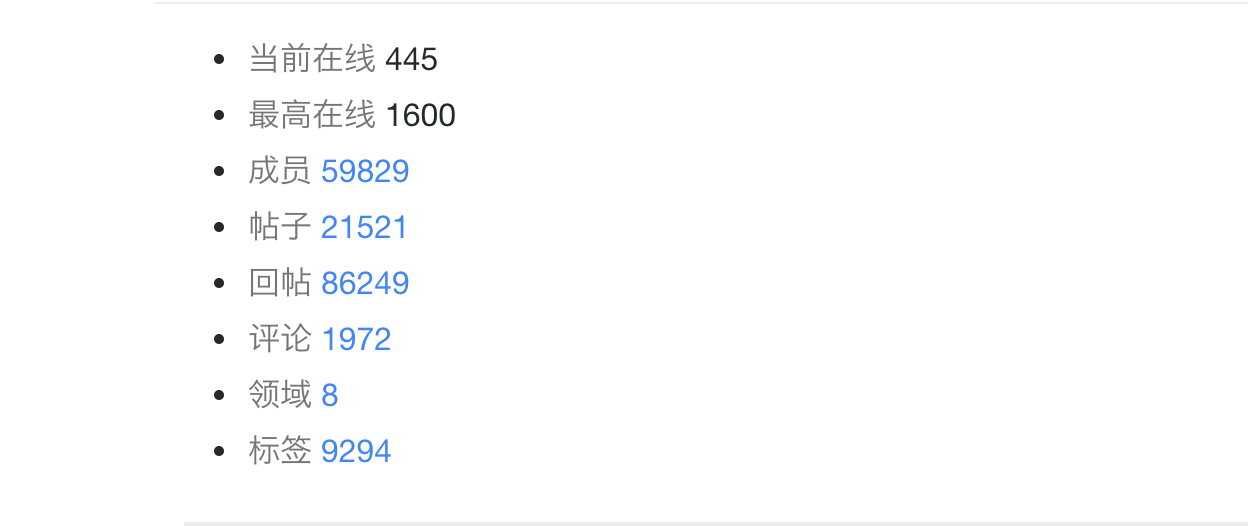
Task: Open the 帖子 count link 21521
Action: (x=364, y=227)
